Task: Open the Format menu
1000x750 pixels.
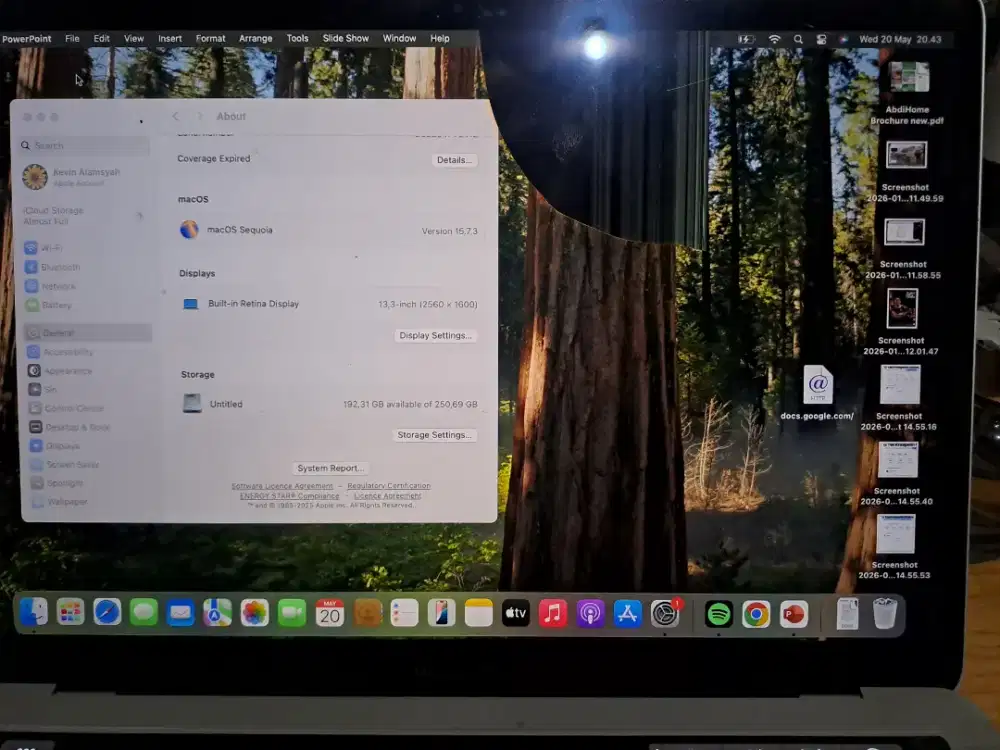Action: 210,38
